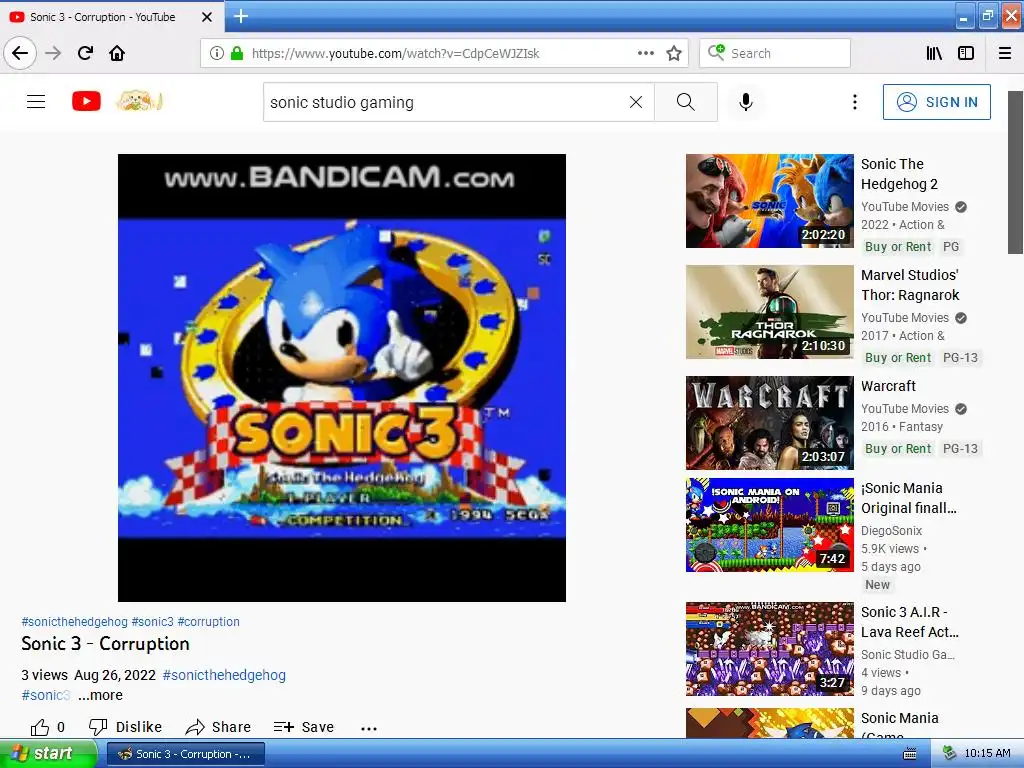
Task: Open the Firefox hamburger application menu
Action: pos(1005,53)
